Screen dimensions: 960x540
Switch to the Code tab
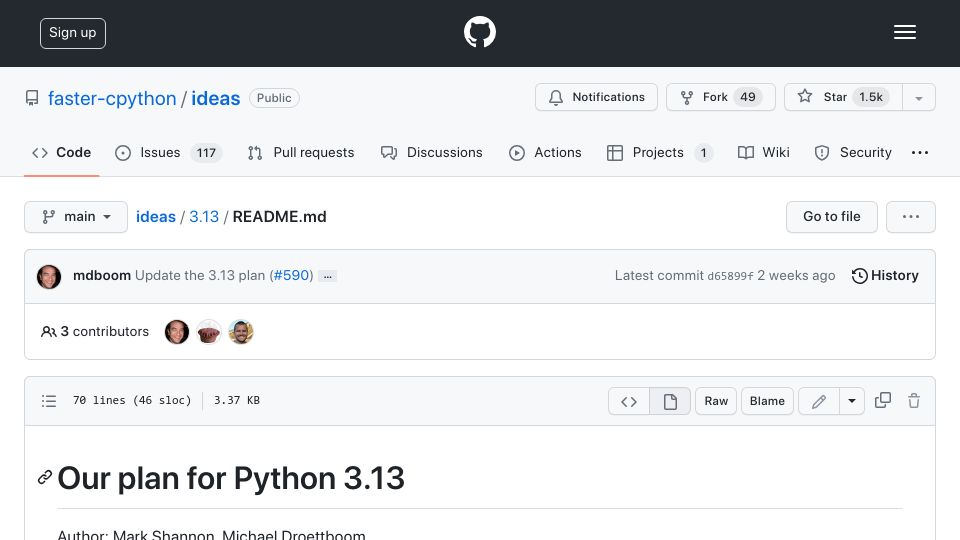click(62, 152)
